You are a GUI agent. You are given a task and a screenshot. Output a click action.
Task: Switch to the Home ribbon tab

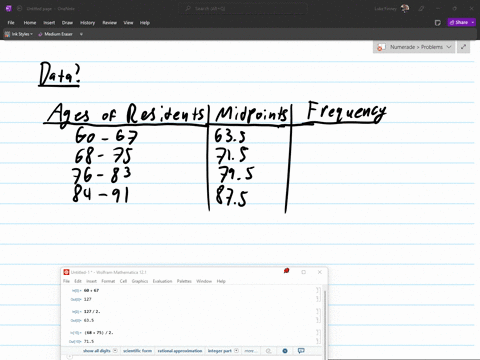coord(30,23)
